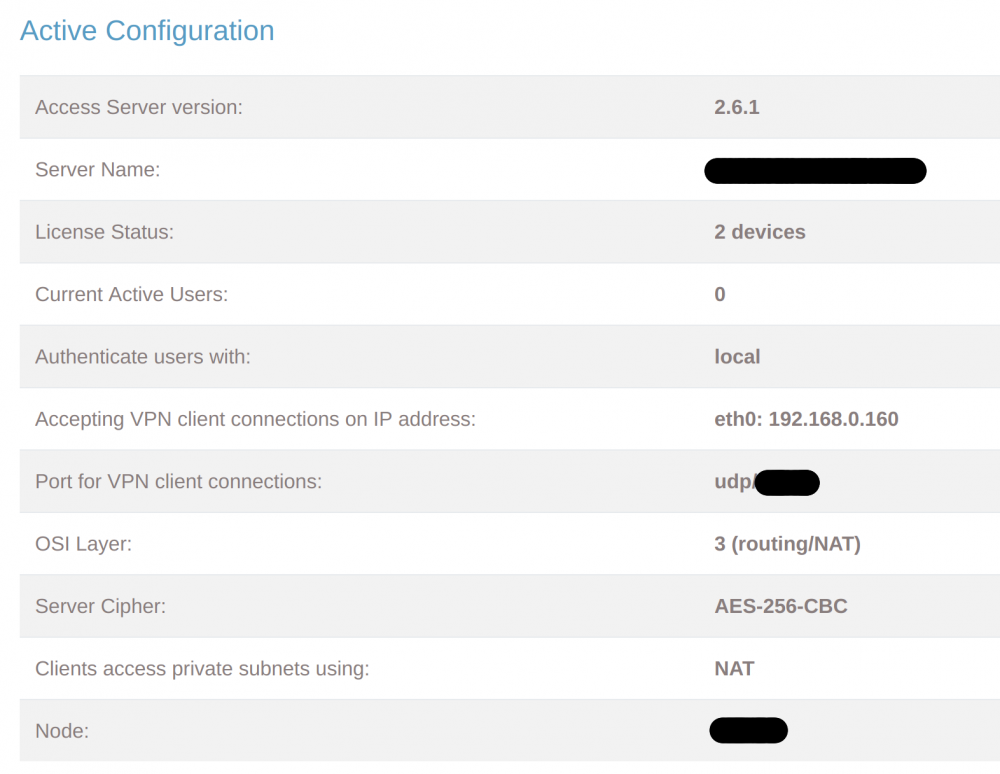The height and width of the screenshot is (774, 1000).
Task: Click the Active Configuration heading
Action: pyautogui.click(x=147, y=31)
